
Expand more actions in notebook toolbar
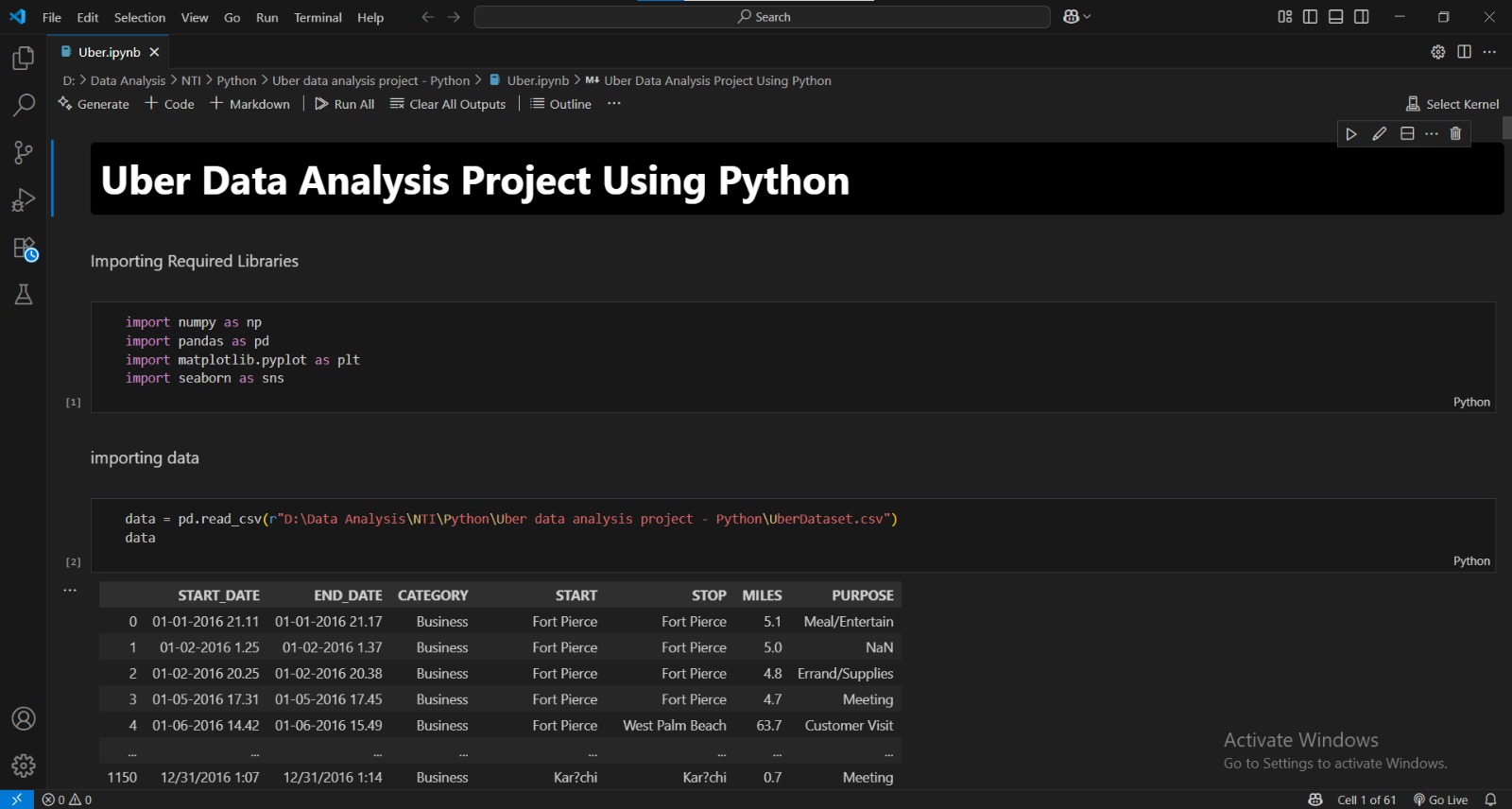614,104
